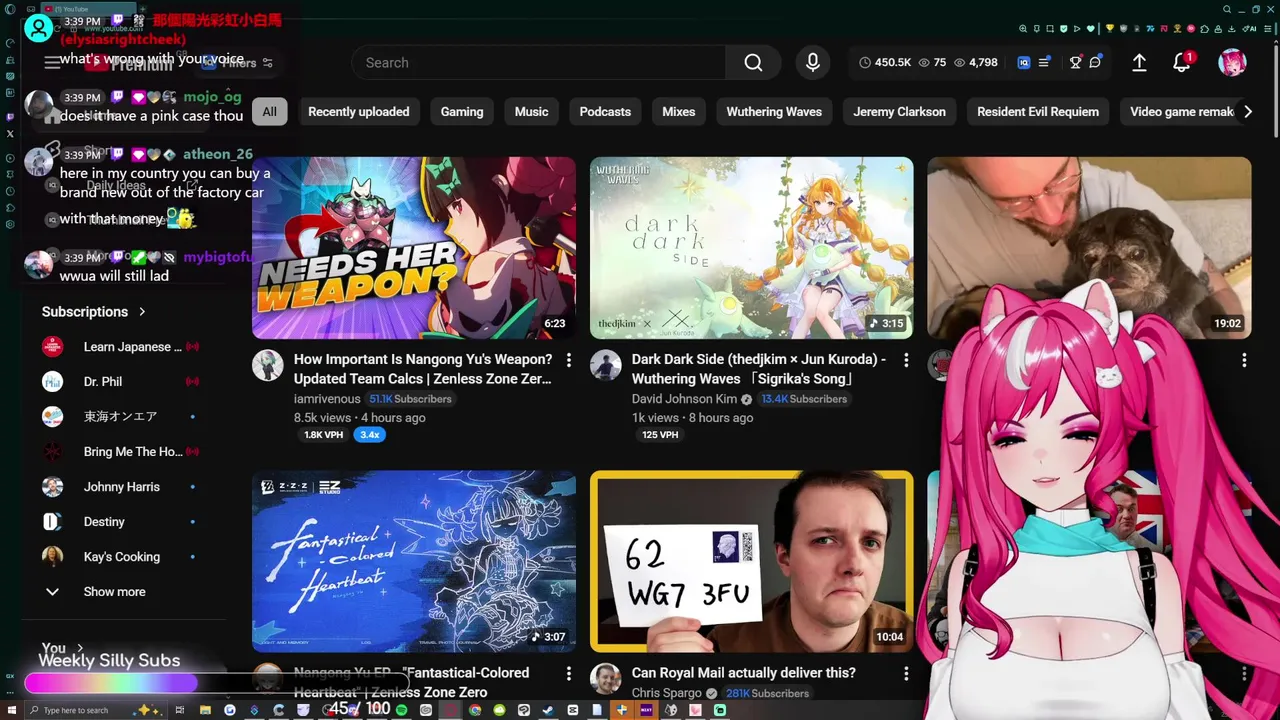Show more filter chips with right arrow

tap(1247, 112)
